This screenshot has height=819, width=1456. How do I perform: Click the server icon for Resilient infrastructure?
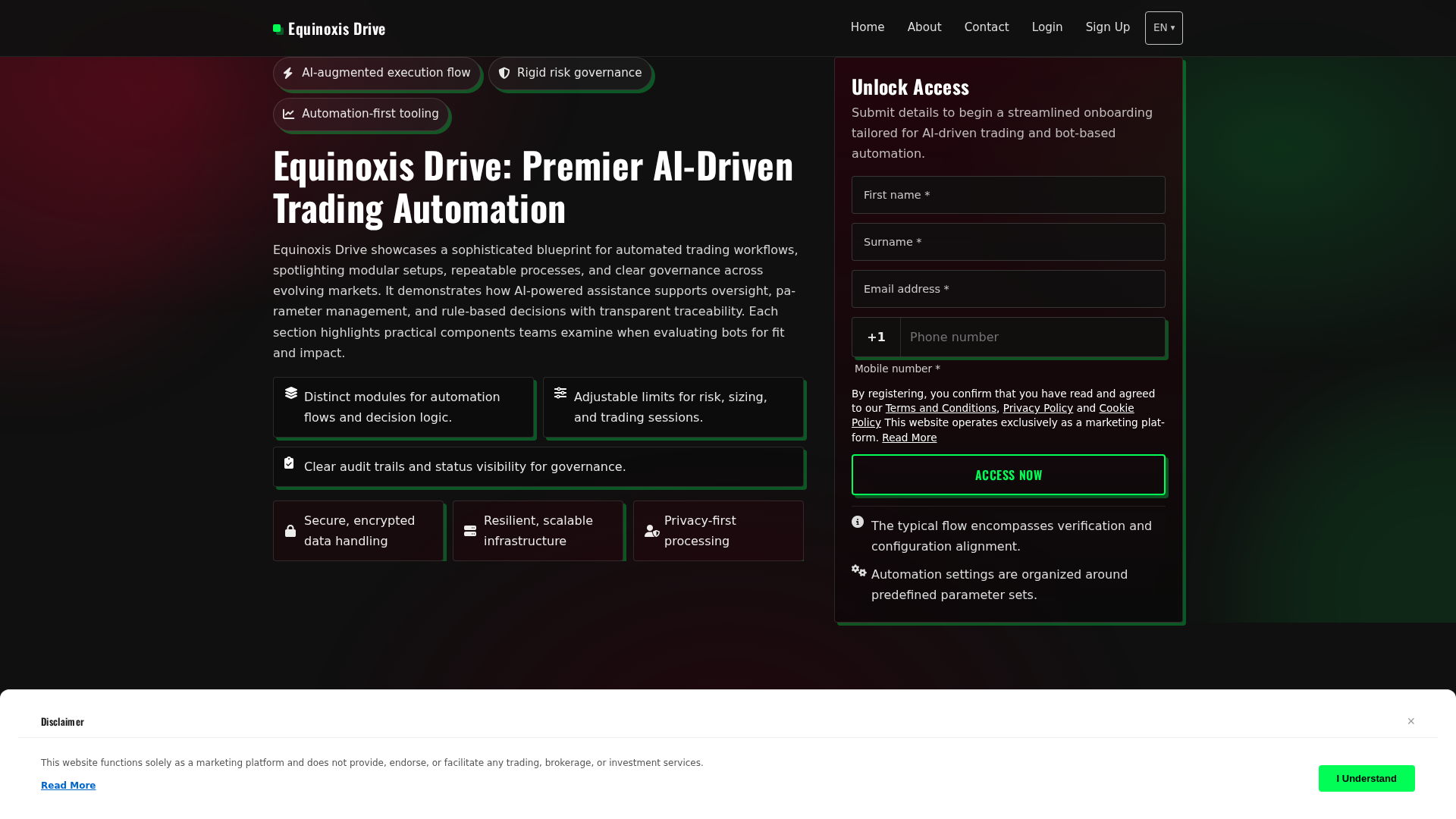[470, 531]
